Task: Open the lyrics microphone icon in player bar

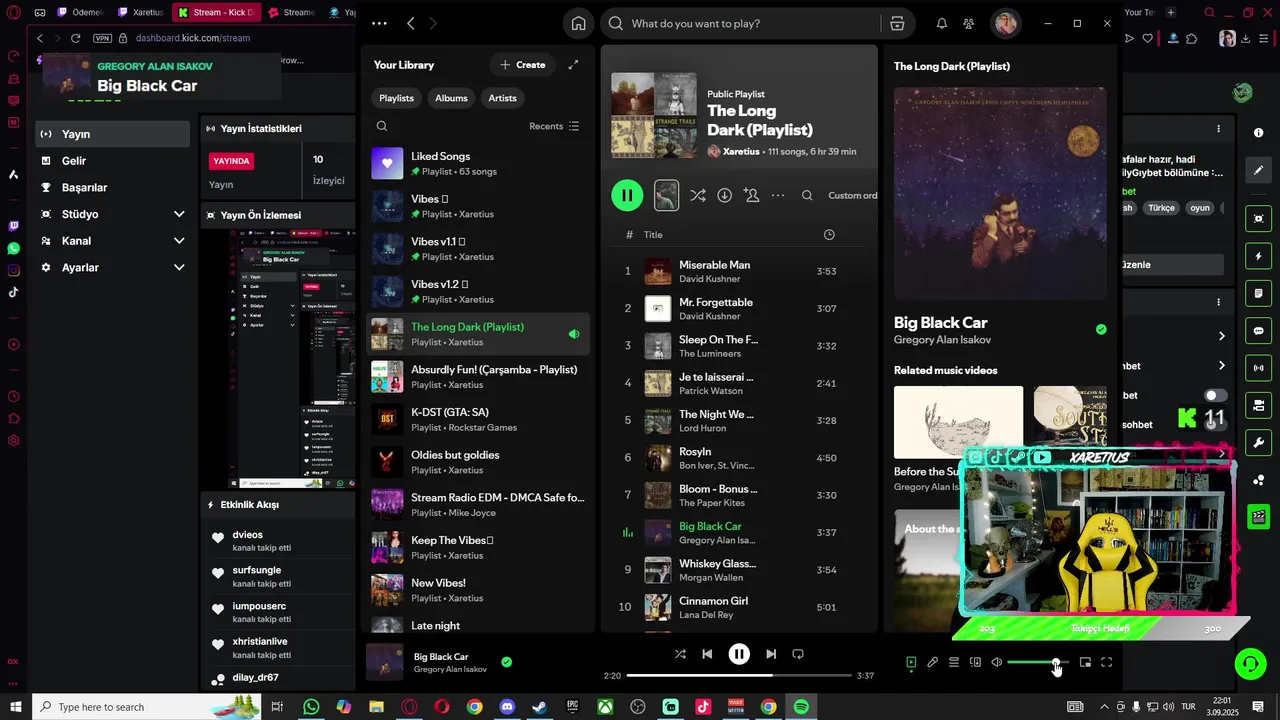Action: point(932,662)
